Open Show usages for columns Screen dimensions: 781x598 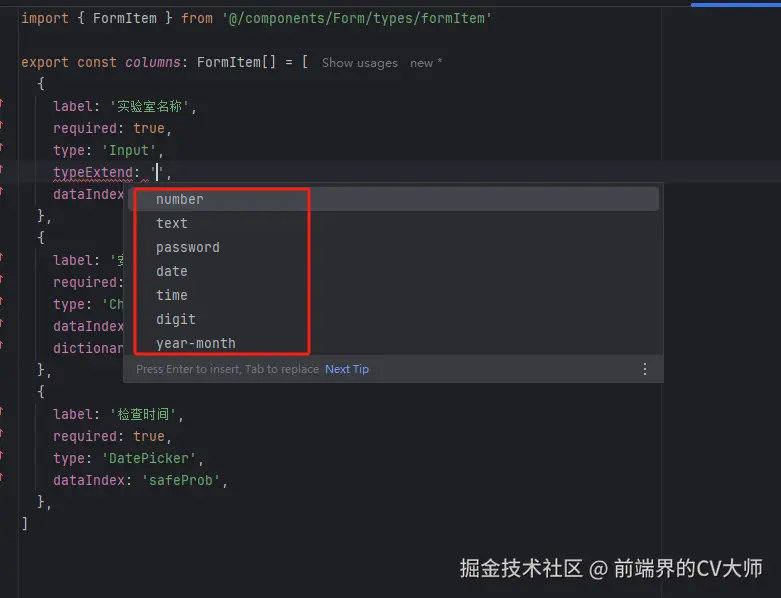tap(359, 63)
